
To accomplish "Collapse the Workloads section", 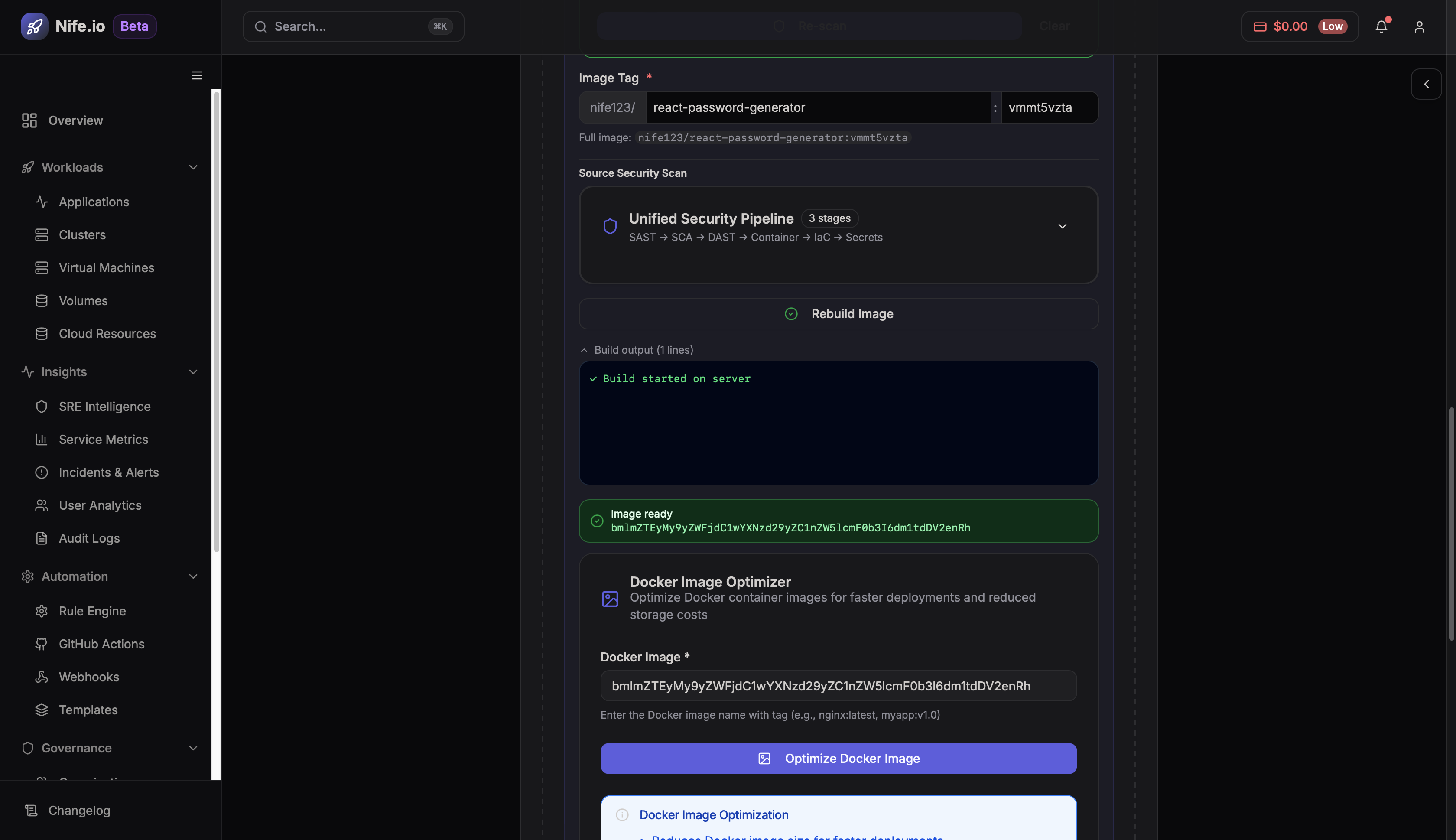I will point(192,167).
